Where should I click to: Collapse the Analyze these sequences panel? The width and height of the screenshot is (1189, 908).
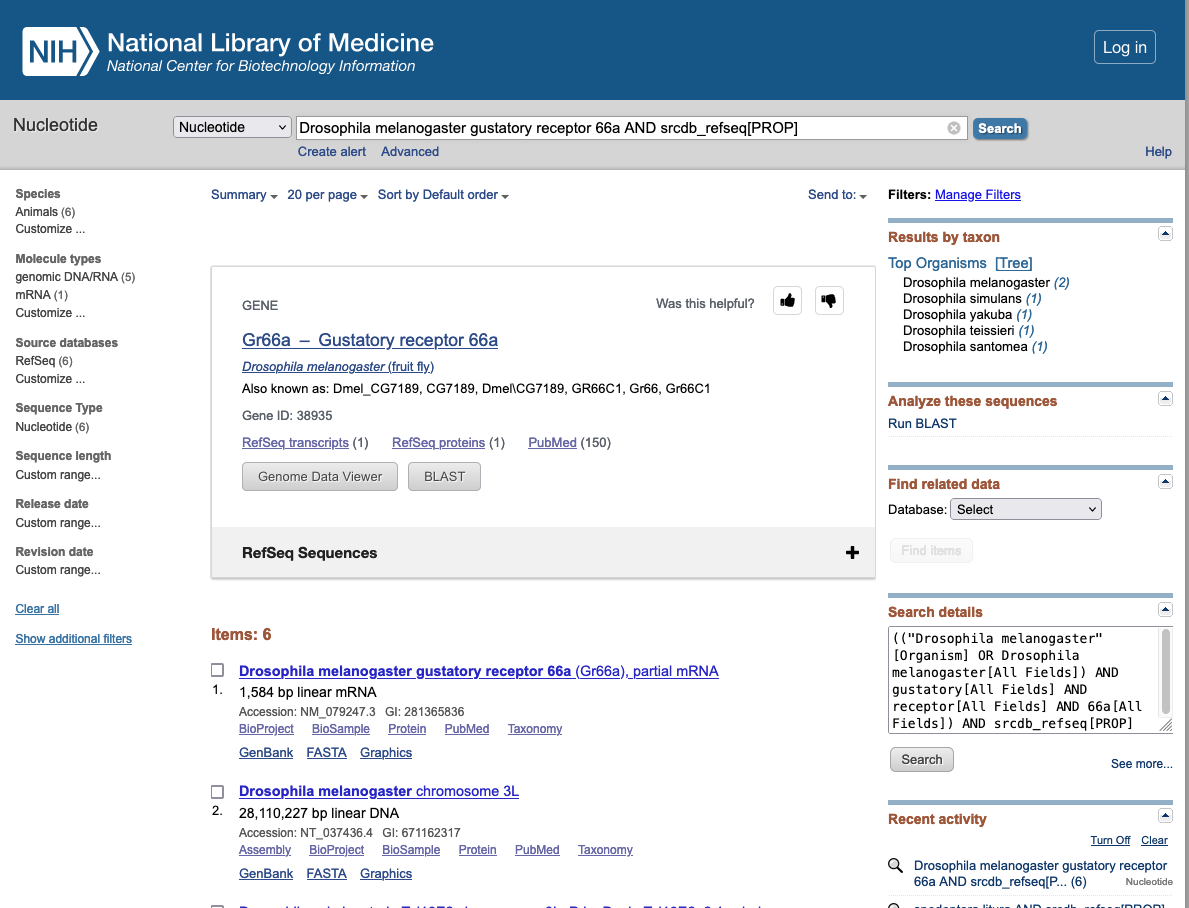pyautogui.click(x=1165, y=398)
